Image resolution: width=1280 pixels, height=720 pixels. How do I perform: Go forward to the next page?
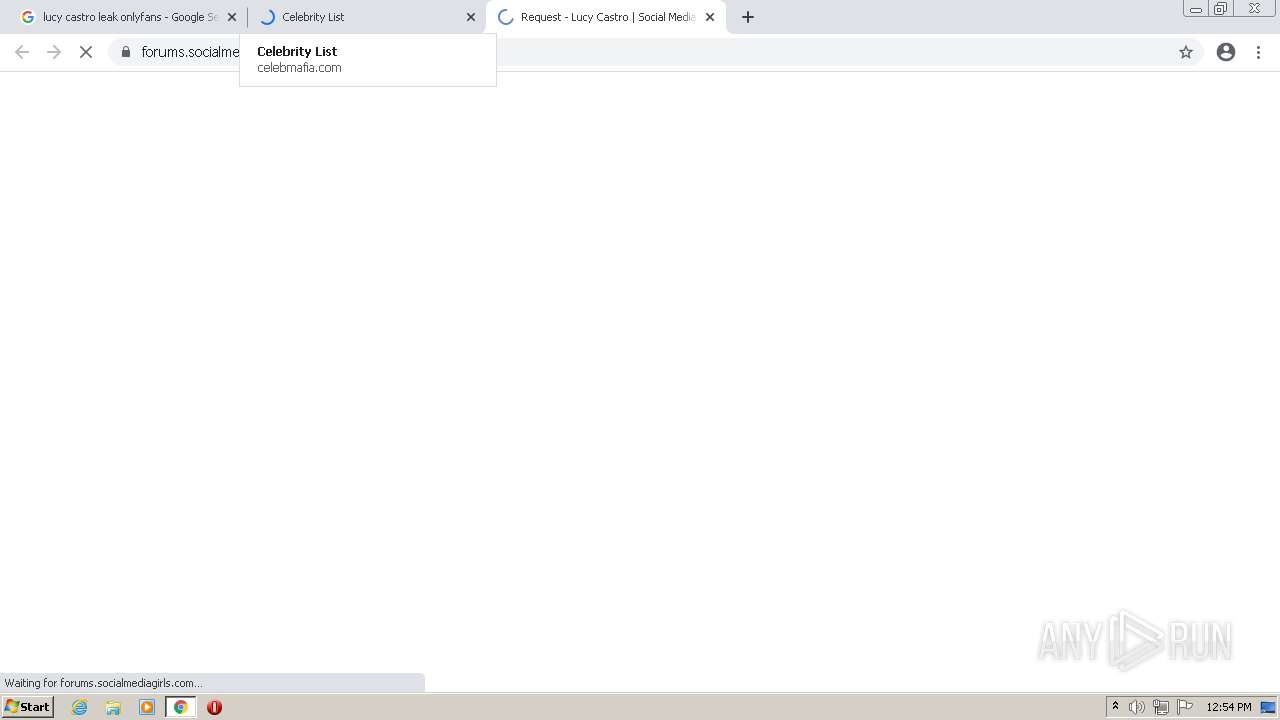click(54, 52)
